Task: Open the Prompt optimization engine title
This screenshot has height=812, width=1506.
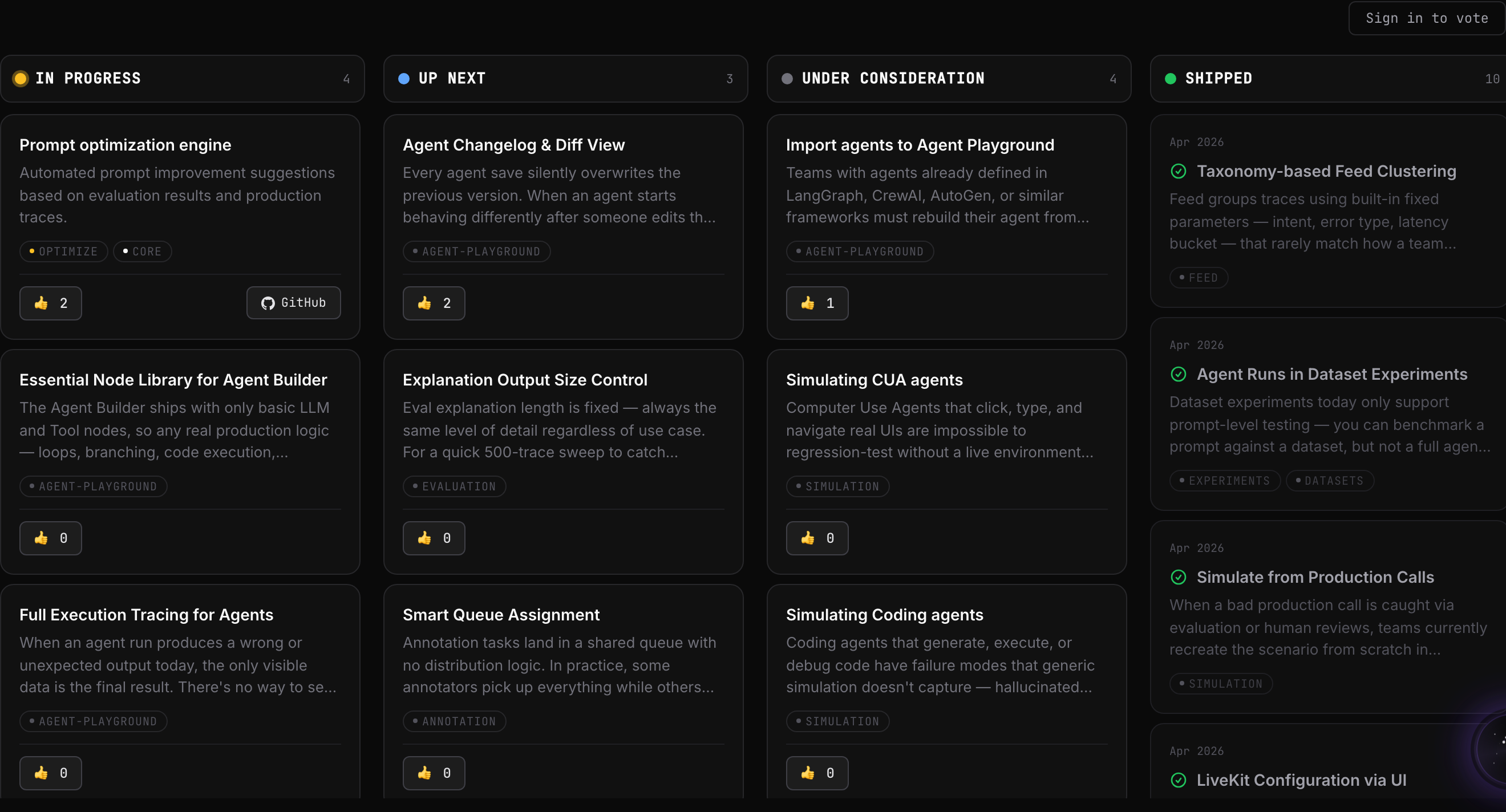Action: click(x=125, y=145)
